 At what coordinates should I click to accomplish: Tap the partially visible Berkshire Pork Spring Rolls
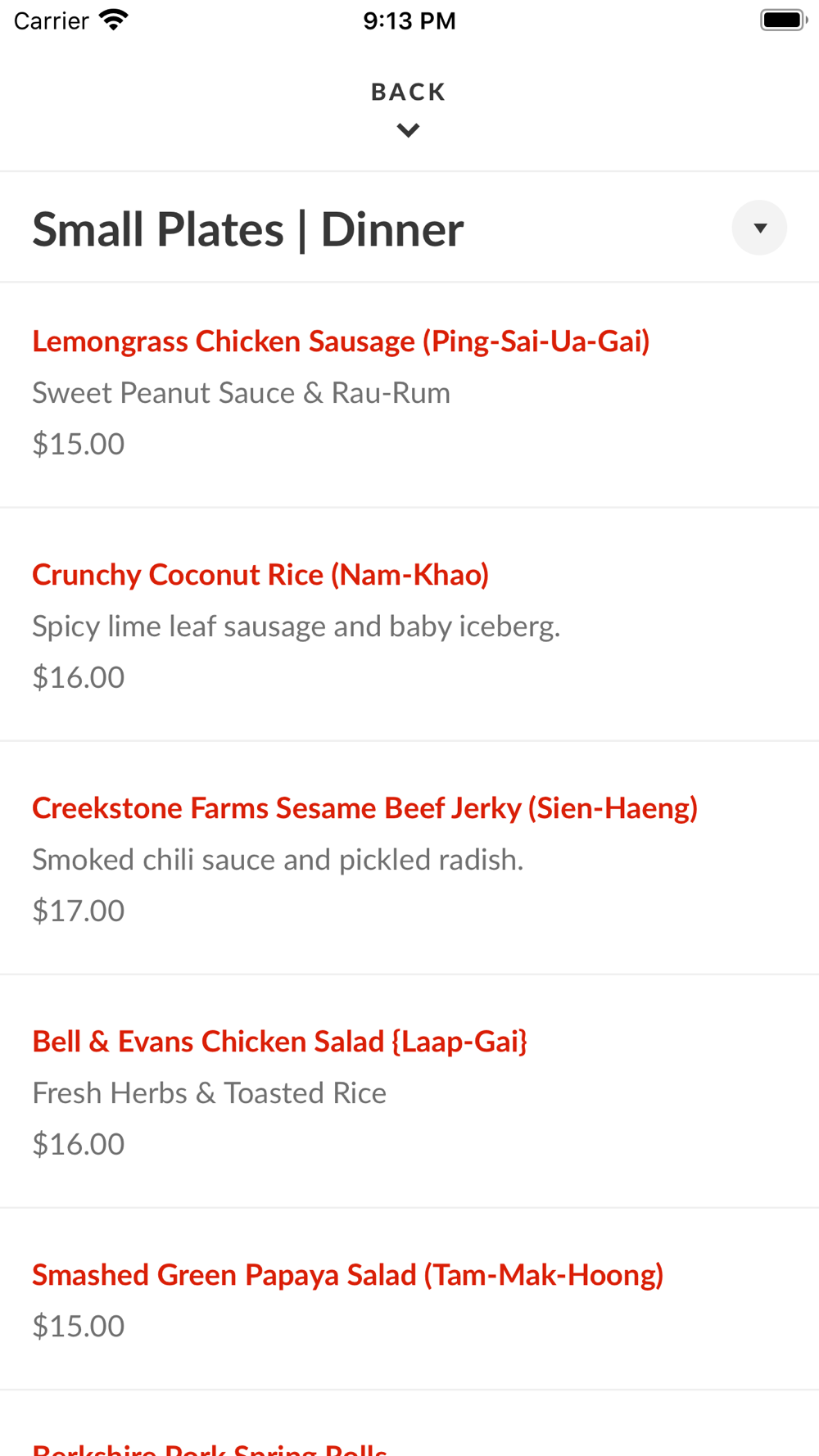(210, 1448)
